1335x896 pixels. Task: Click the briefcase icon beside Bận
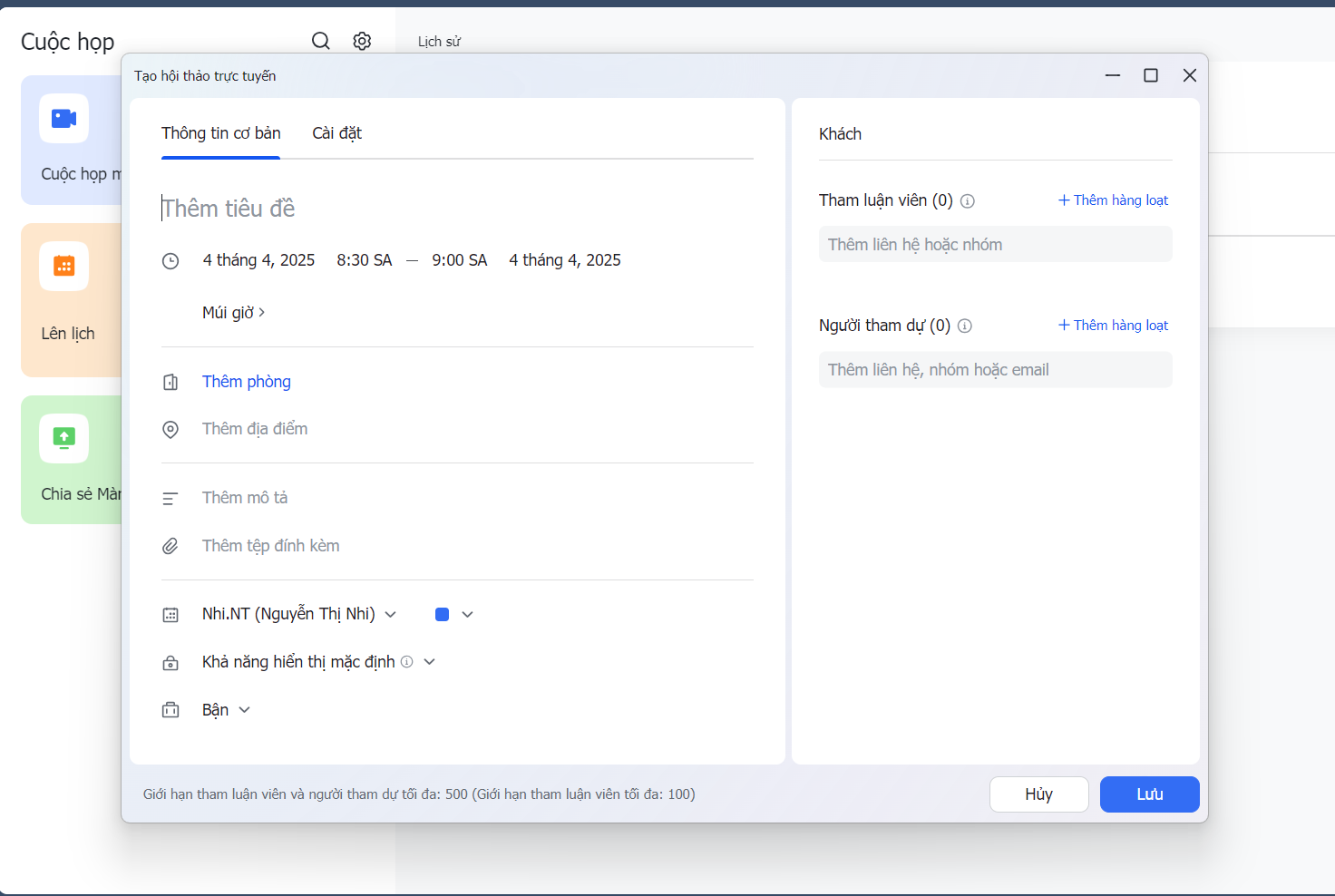[x=171, y=710]
